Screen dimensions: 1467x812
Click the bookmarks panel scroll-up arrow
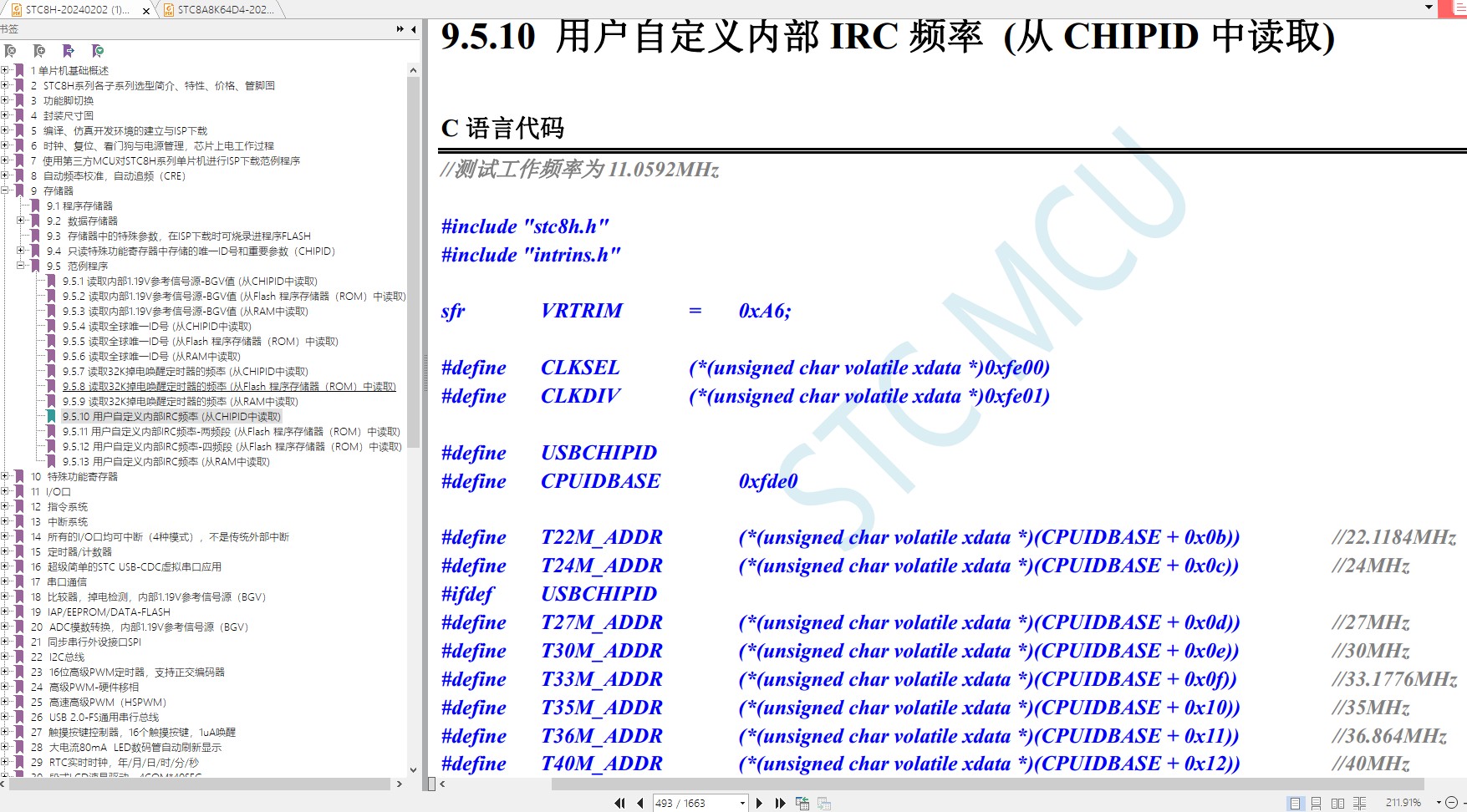413,70
